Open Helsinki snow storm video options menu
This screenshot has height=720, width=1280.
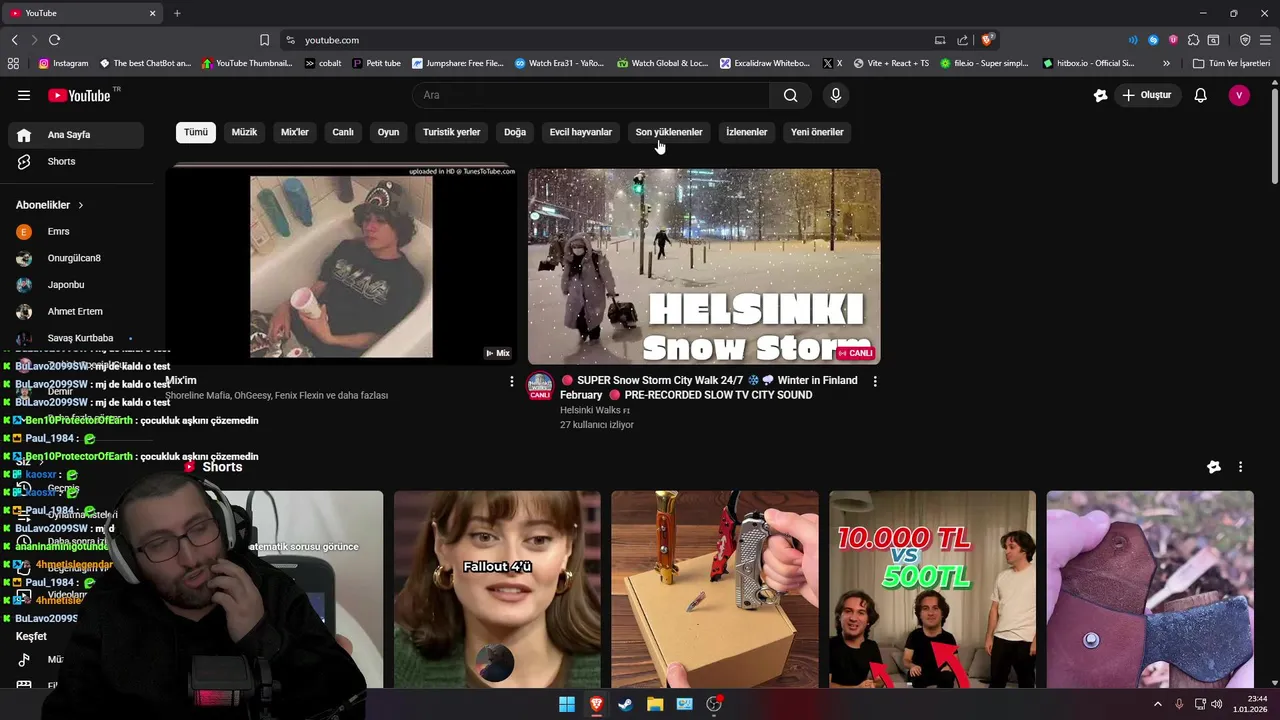click(x=875, y=381)
